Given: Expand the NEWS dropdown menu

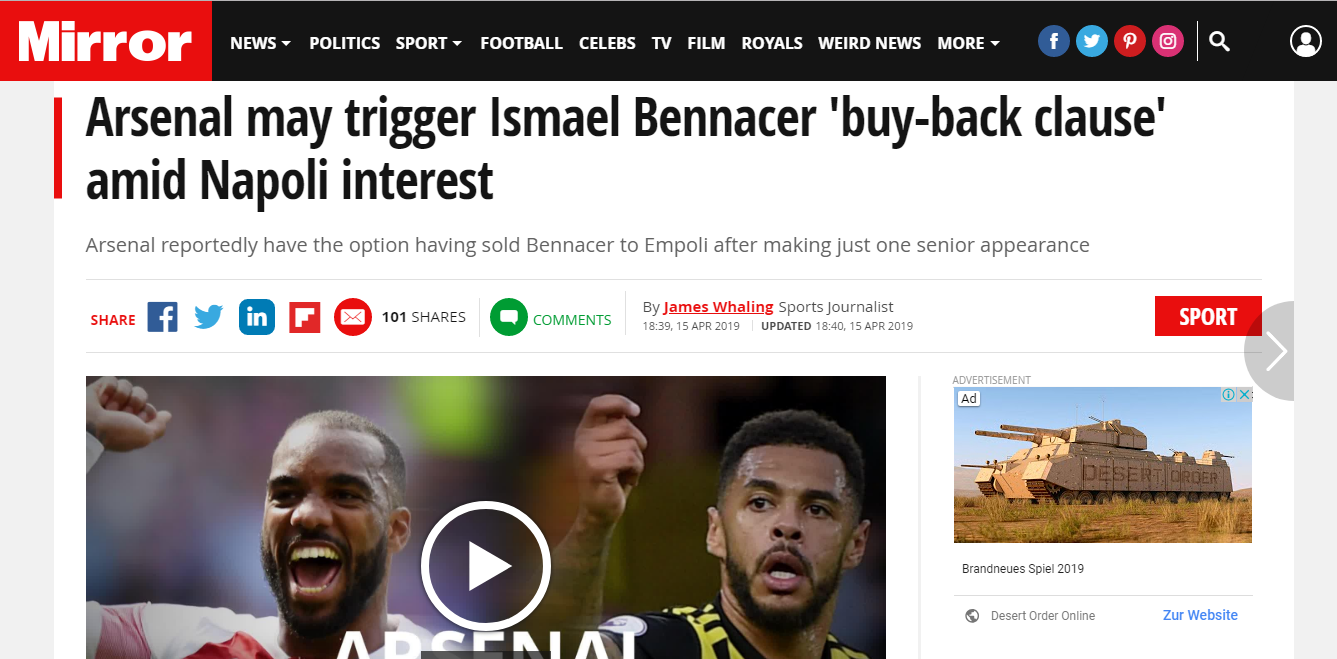Looking at the screenshot, I should [x=260, y=43].
